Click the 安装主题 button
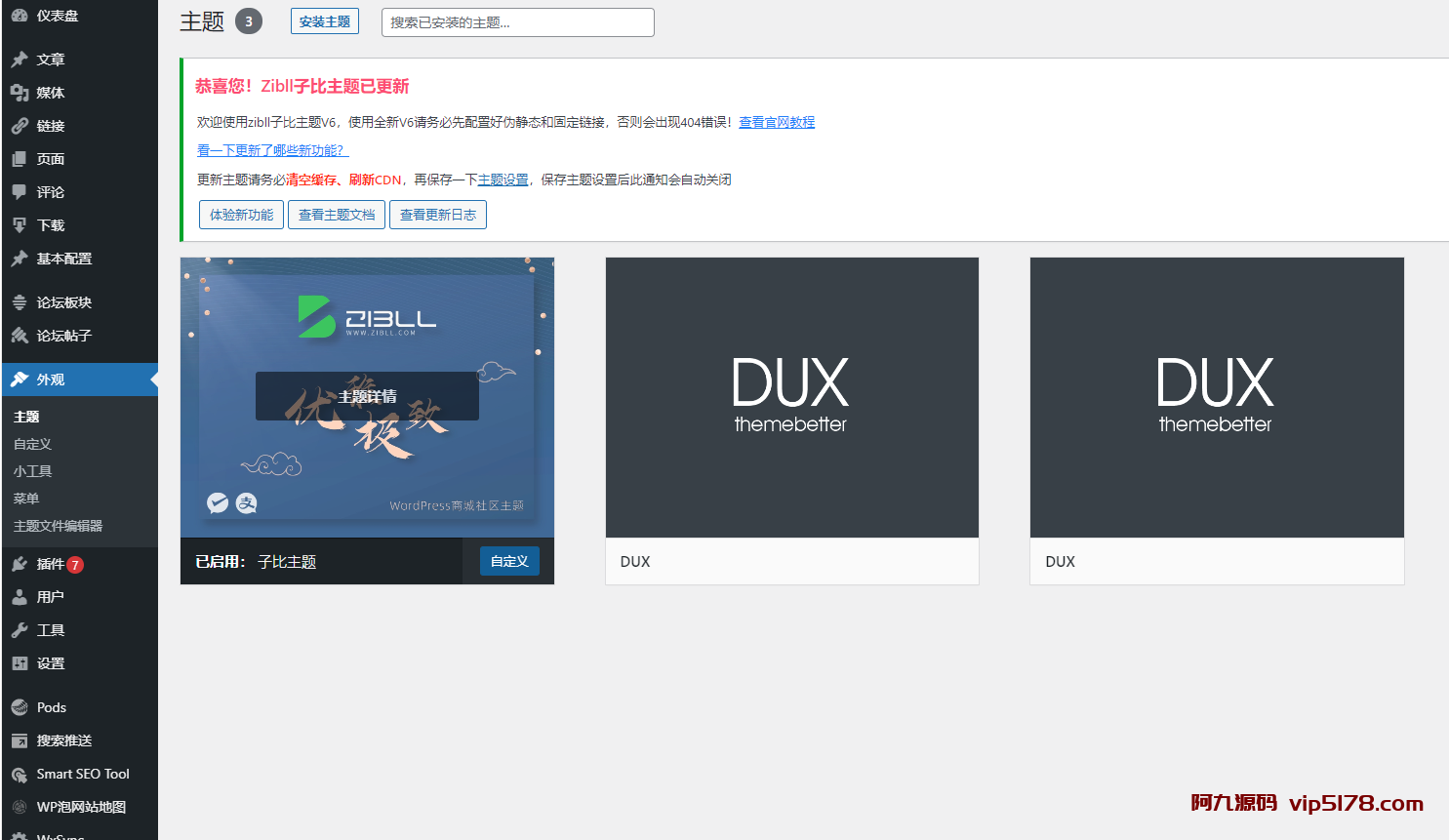The image size is (1449, 840). (x=325, y=21)
